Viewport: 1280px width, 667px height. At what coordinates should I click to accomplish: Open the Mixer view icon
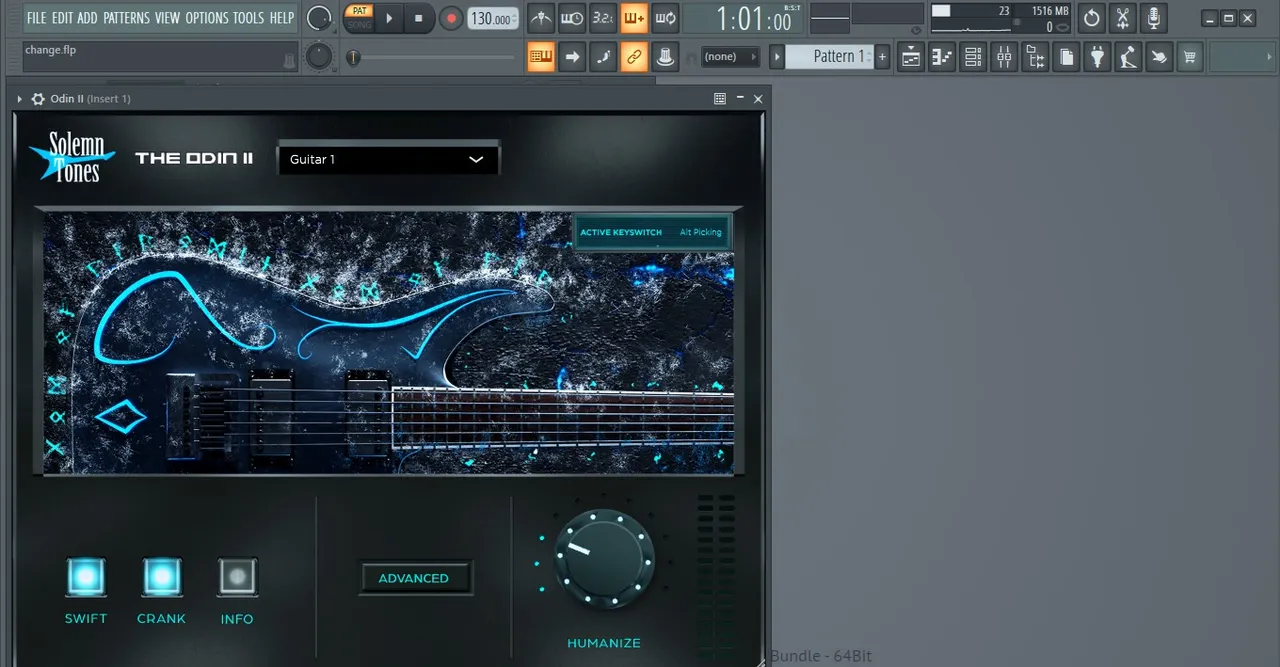tap(1003, 57)
